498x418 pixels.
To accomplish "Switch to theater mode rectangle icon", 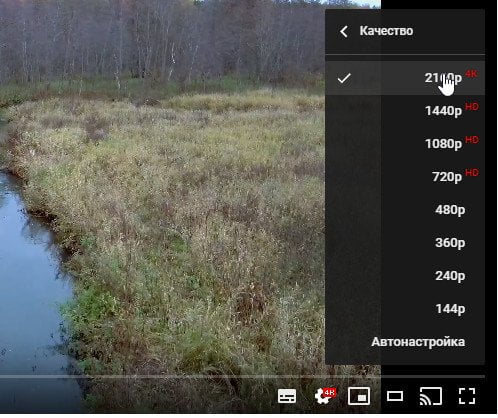I will pos(395,396).
